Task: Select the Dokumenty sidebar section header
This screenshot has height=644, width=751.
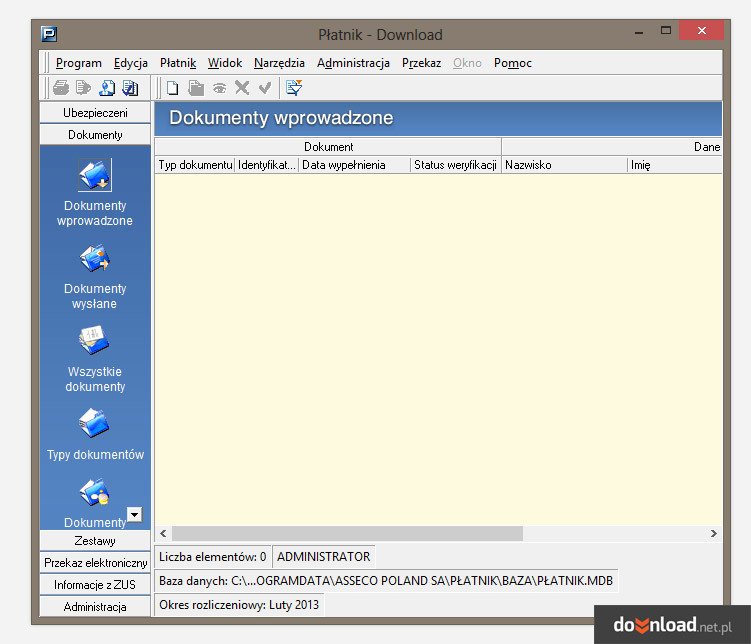Action: click(x=95, y=135)
